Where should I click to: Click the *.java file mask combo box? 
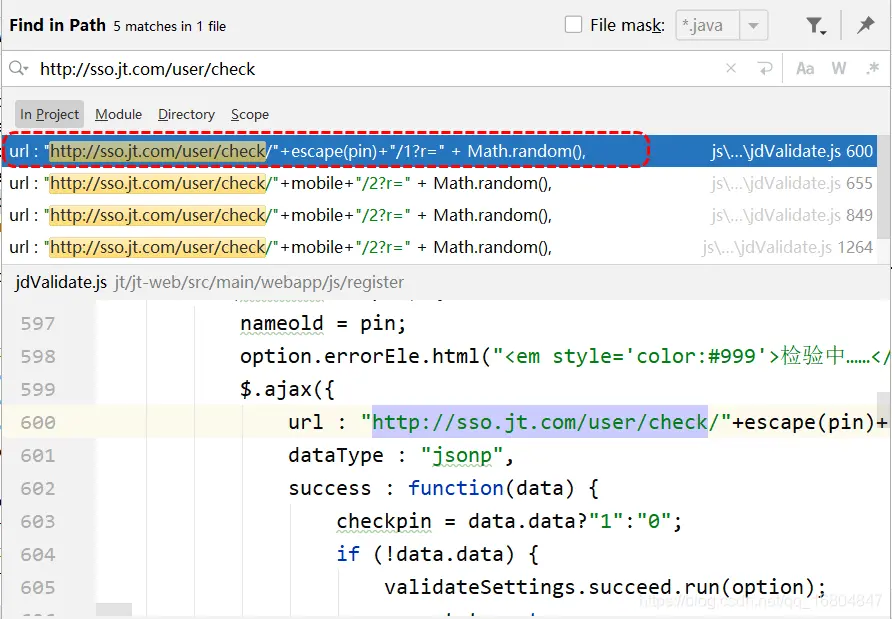707,26
